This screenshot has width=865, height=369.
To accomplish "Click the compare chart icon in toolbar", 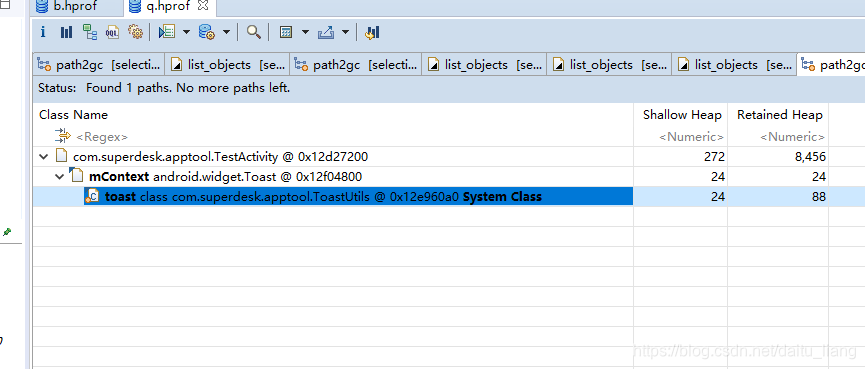I will click(372, 33).
